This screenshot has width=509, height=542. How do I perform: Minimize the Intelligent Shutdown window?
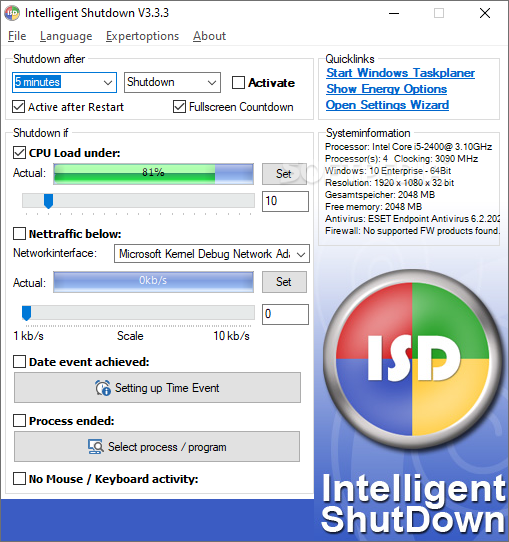[x=394, y=13]
